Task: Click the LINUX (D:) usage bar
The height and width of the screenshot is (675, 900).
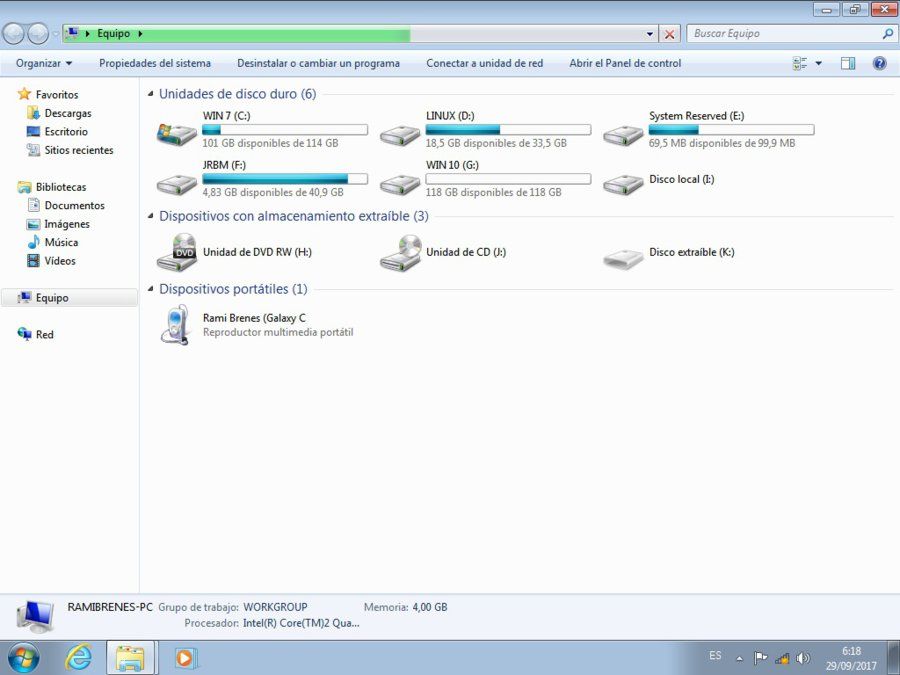Action: 508,130
